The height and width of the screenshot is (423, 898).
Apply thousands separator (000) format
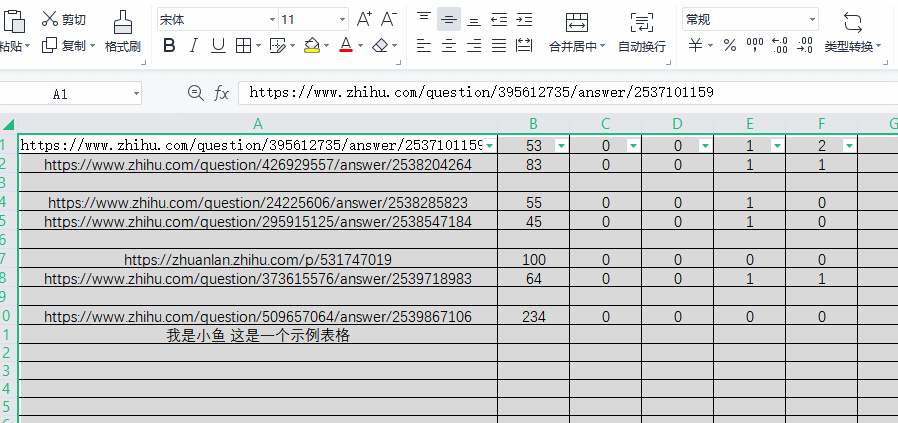pyautogui.click(x=755, y=45)
